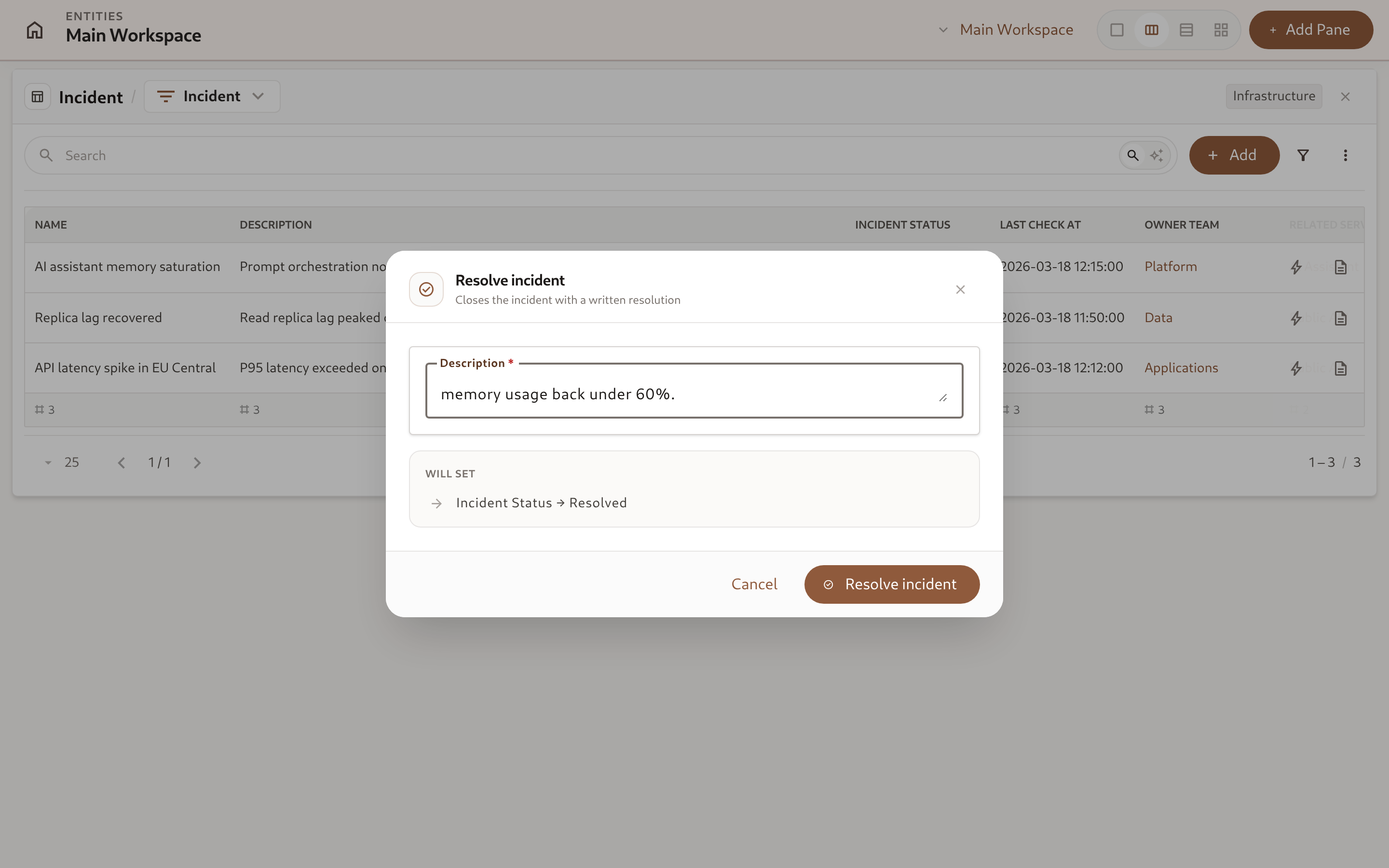Select the single pane layout icon

(x=1117, y=30)
